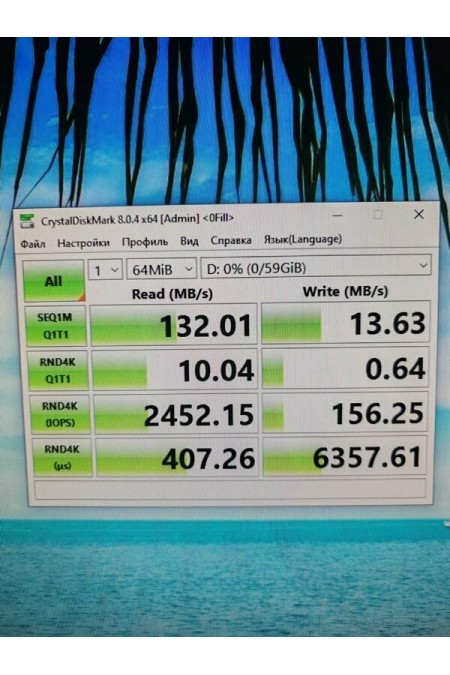
Task: Open the Язык(Language) menu
Action: (303, 239)
